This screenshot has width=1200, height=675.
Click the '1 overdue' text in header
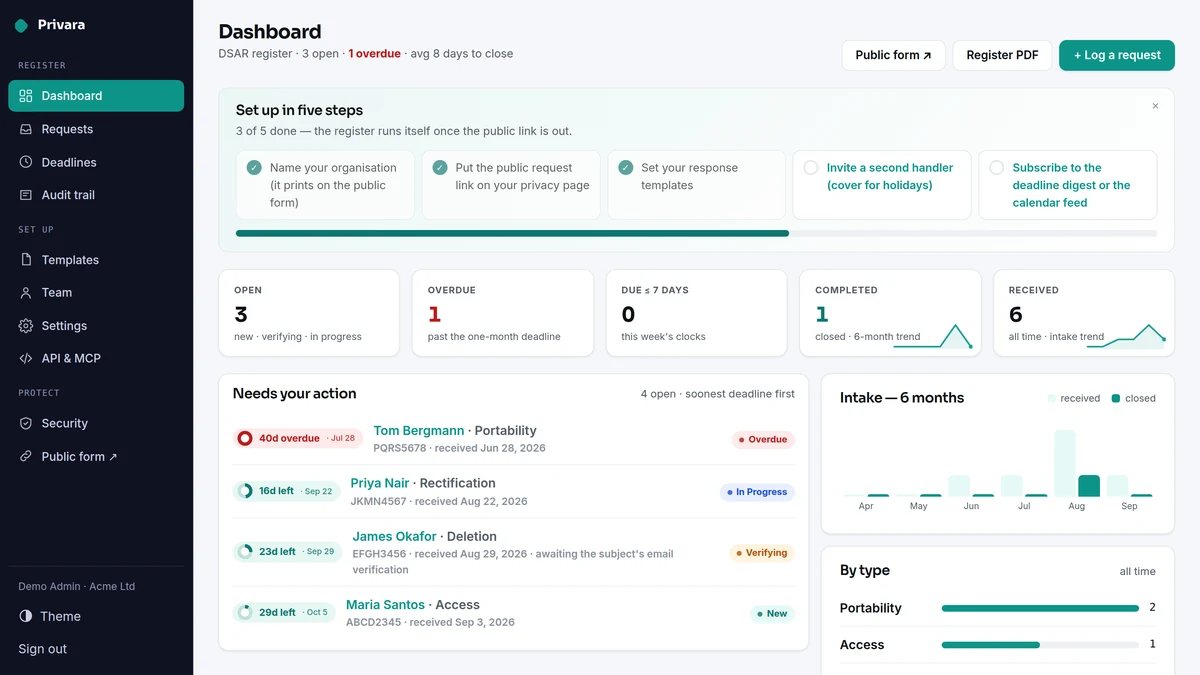(x=375, y=54)
